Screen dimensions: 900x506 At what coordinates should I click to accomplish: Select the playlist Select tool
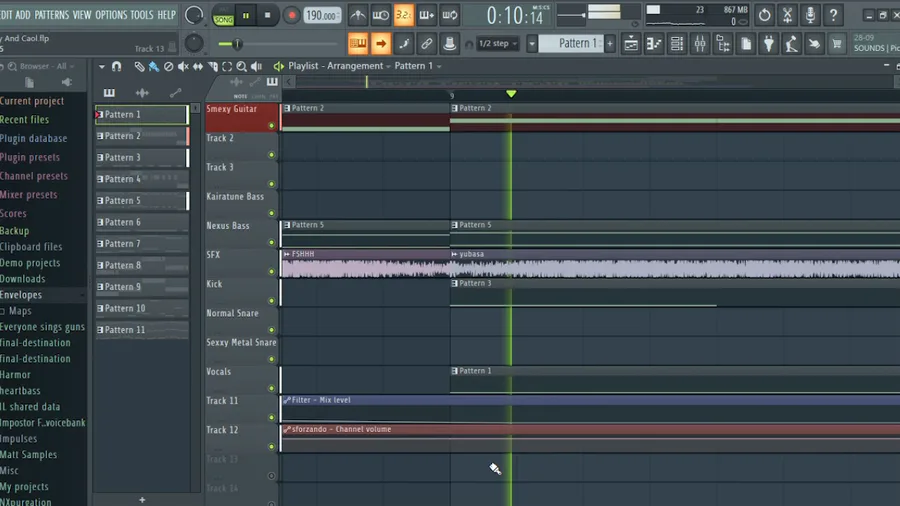coord(227,67)
